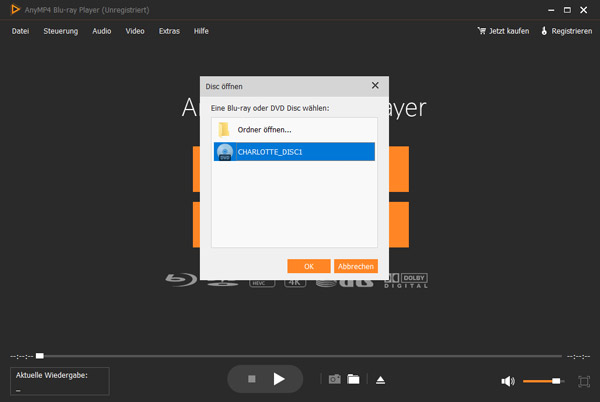Maximize the AnyMP4 Blu-ray Player window

(x=567, y=10)
